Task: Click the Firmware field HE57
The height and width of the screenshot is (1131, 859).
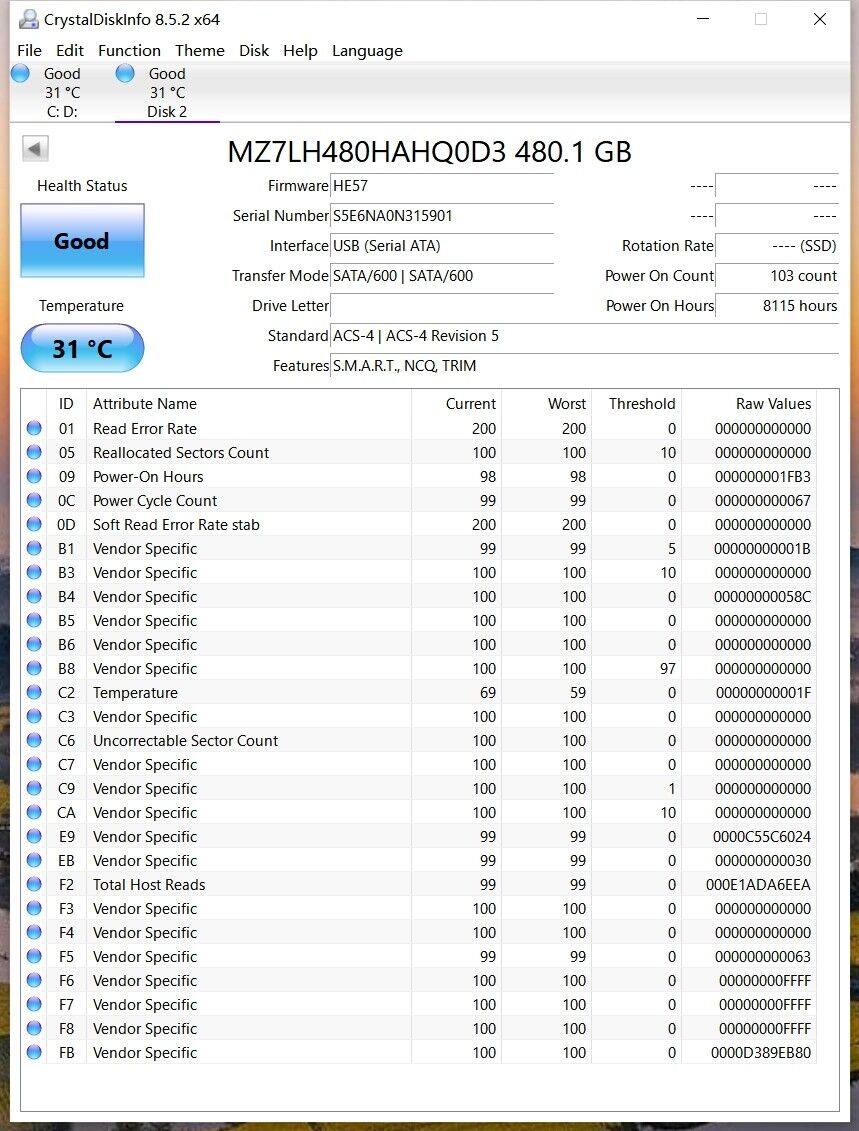Action: [441, 186]
